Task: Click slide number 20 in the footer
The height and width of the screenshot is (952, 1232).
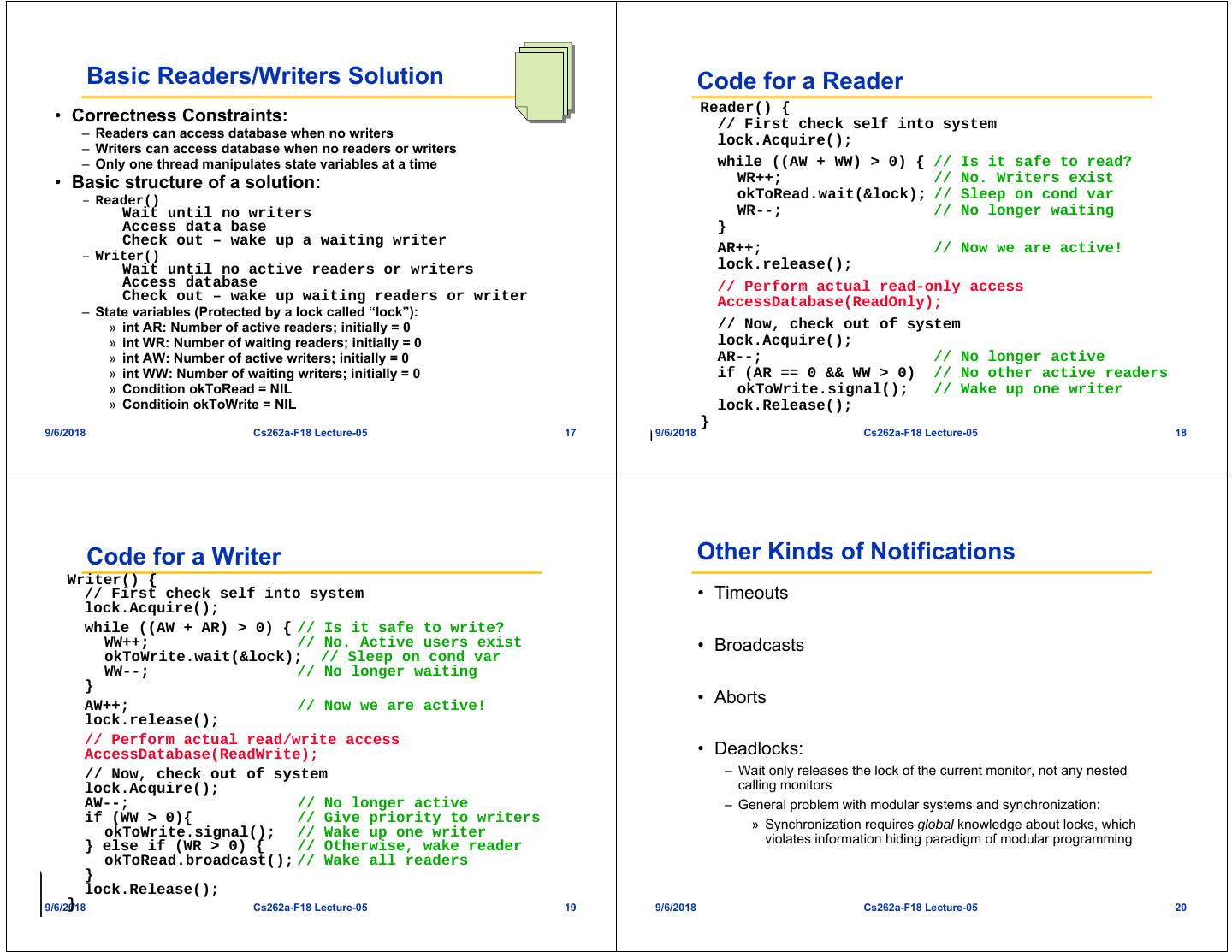Action: [1181, 908]
